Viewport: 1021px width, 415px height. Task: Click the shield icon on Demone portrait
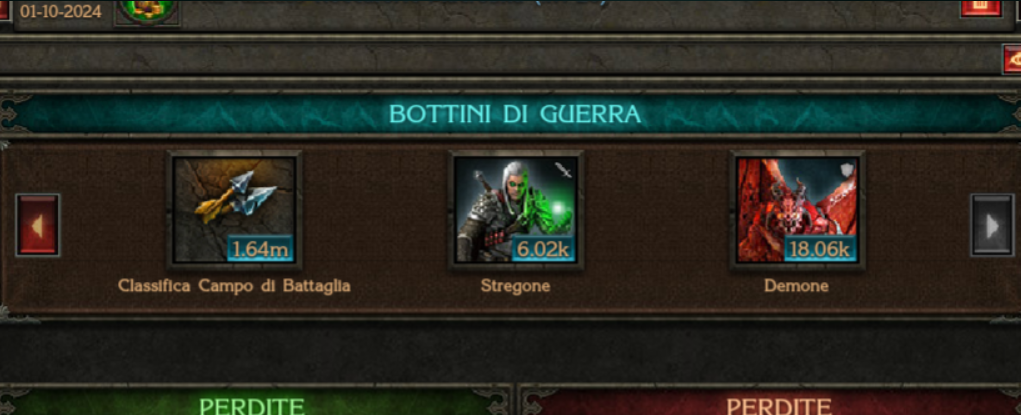(845, 170)
